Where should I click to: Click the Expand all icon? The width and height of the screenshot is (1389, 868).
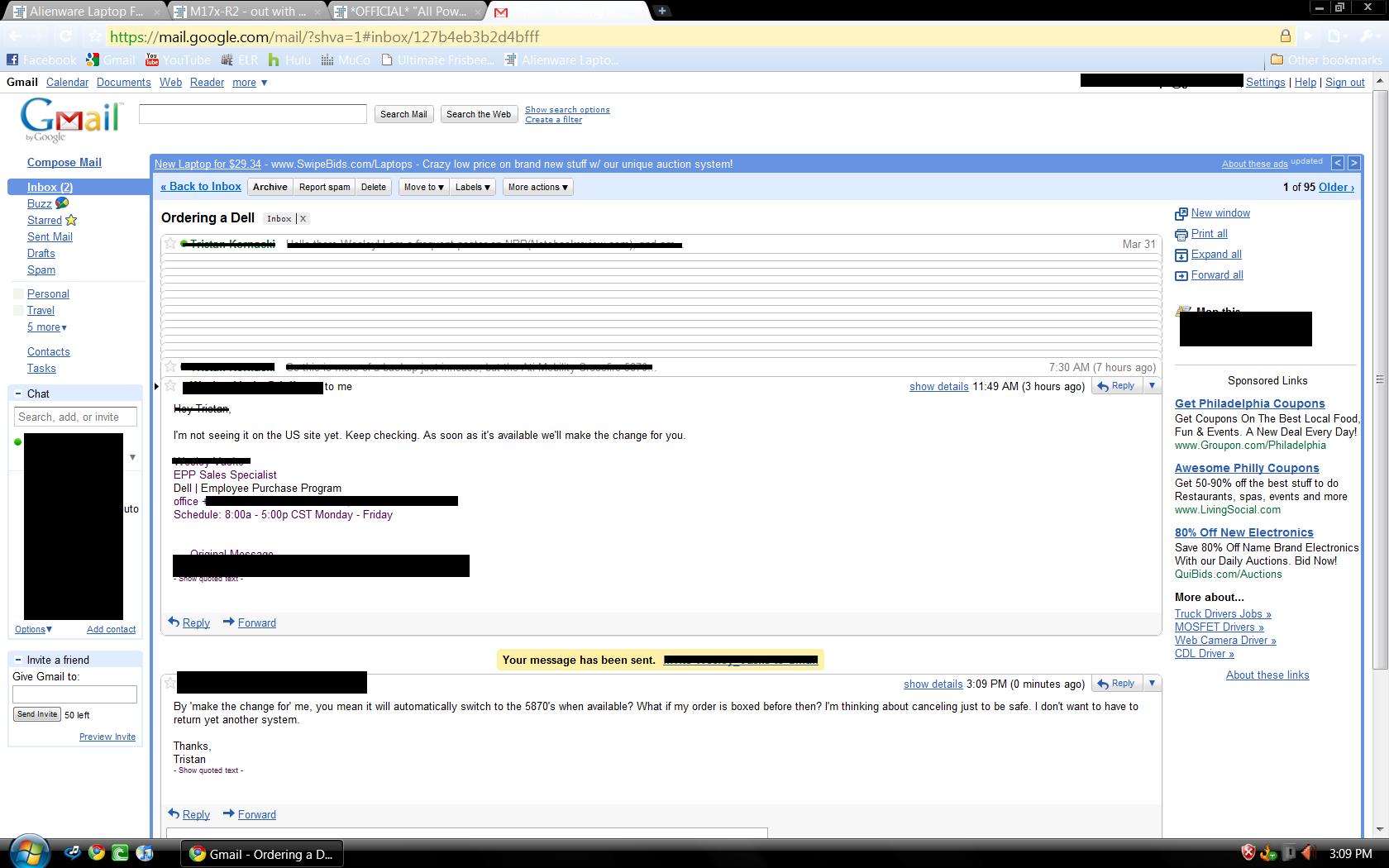click(x=1181, y=255)
